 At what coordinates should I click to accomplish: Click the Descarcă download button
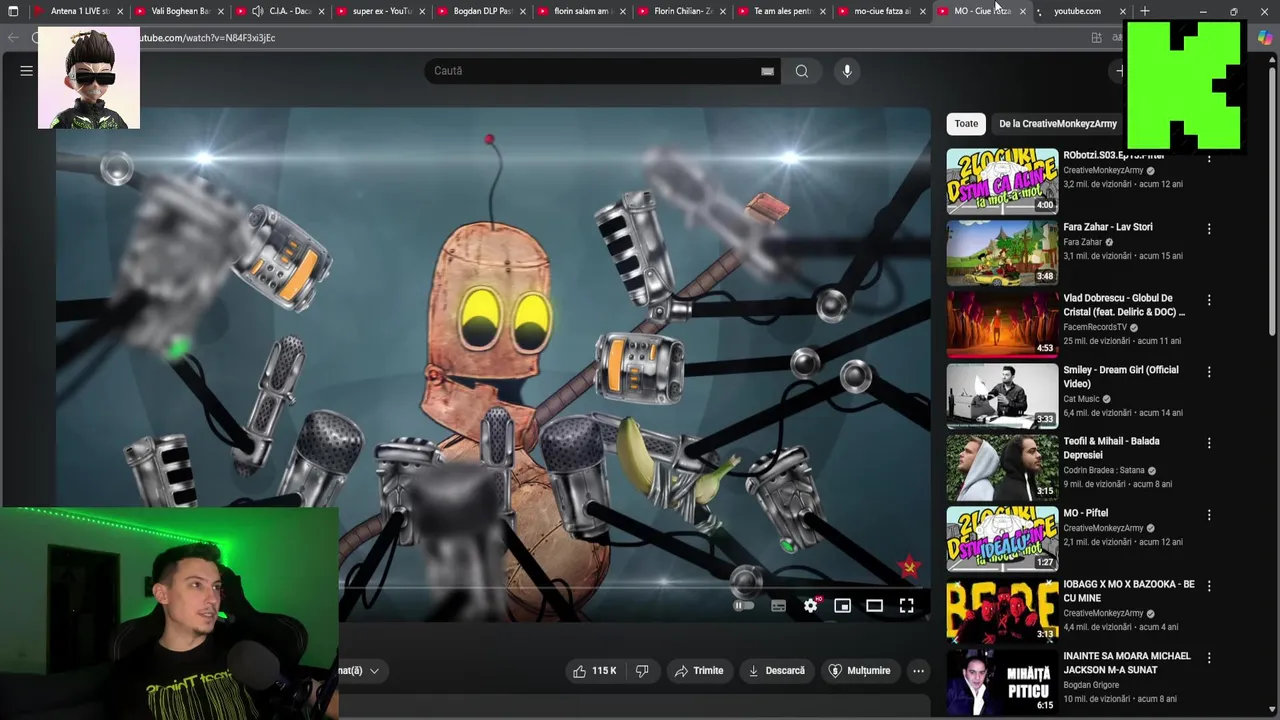click(776, 671)
